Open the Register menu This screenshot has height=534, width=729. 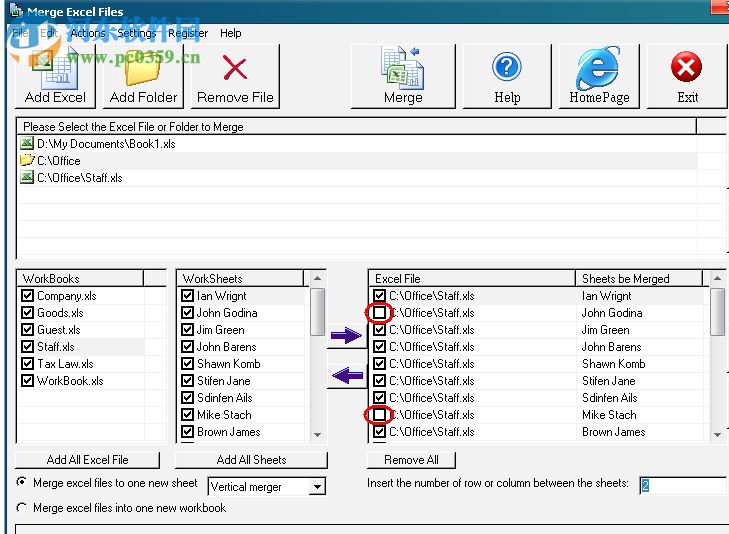[x=188, y=33]
